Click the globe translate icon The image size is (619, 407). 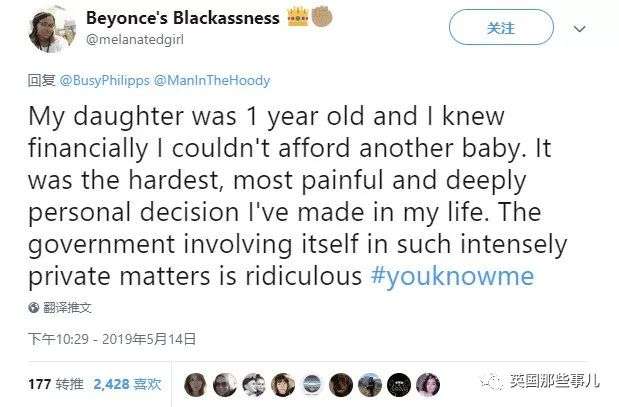(33, 307)
